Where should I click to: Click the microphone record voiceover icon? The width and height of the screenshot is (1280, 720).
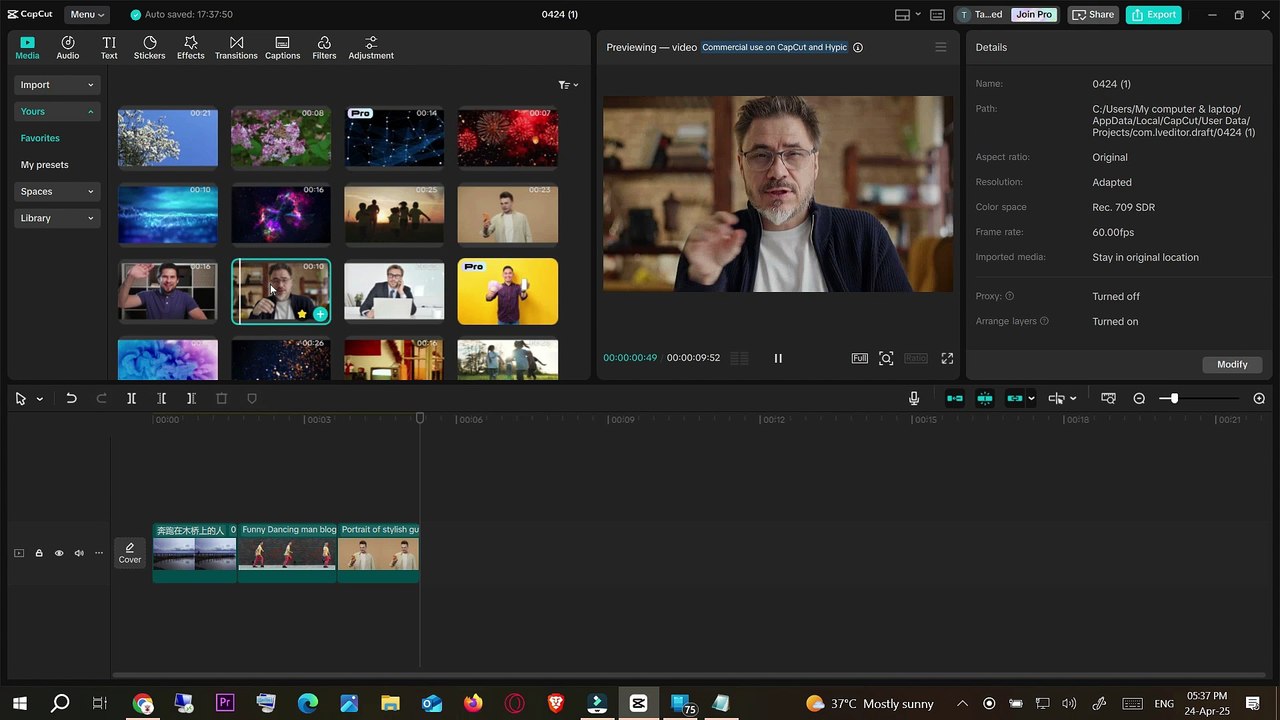(914, 398)
